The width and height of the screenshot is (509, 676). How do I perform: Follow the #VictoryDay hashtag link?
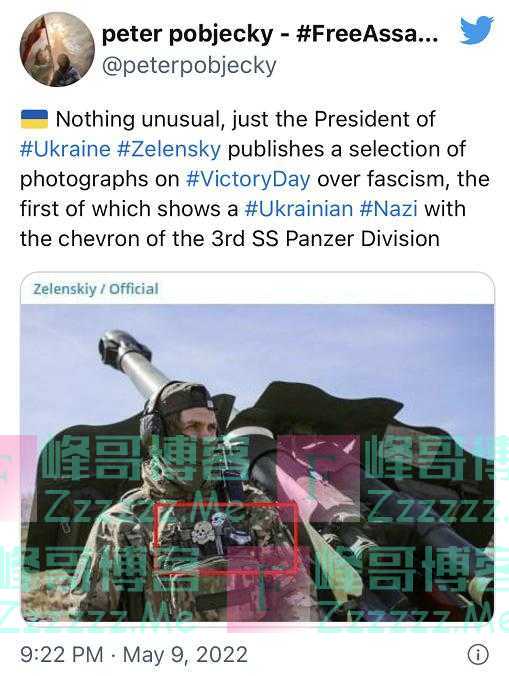point(248,179)
